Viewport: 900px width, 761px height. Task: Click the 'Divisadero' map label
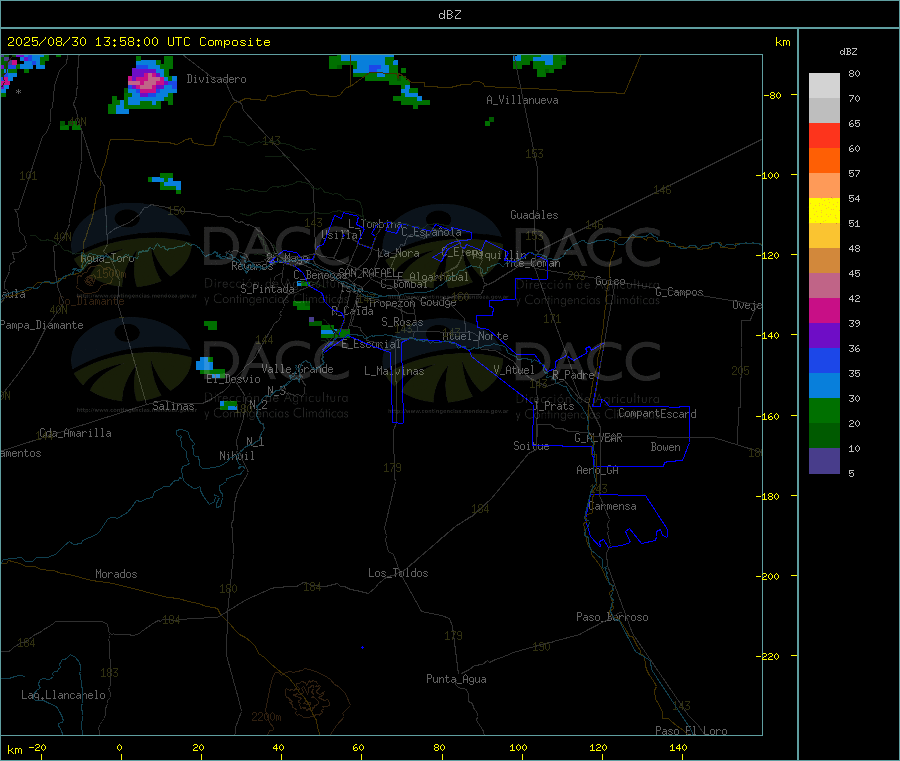[216, 79]
